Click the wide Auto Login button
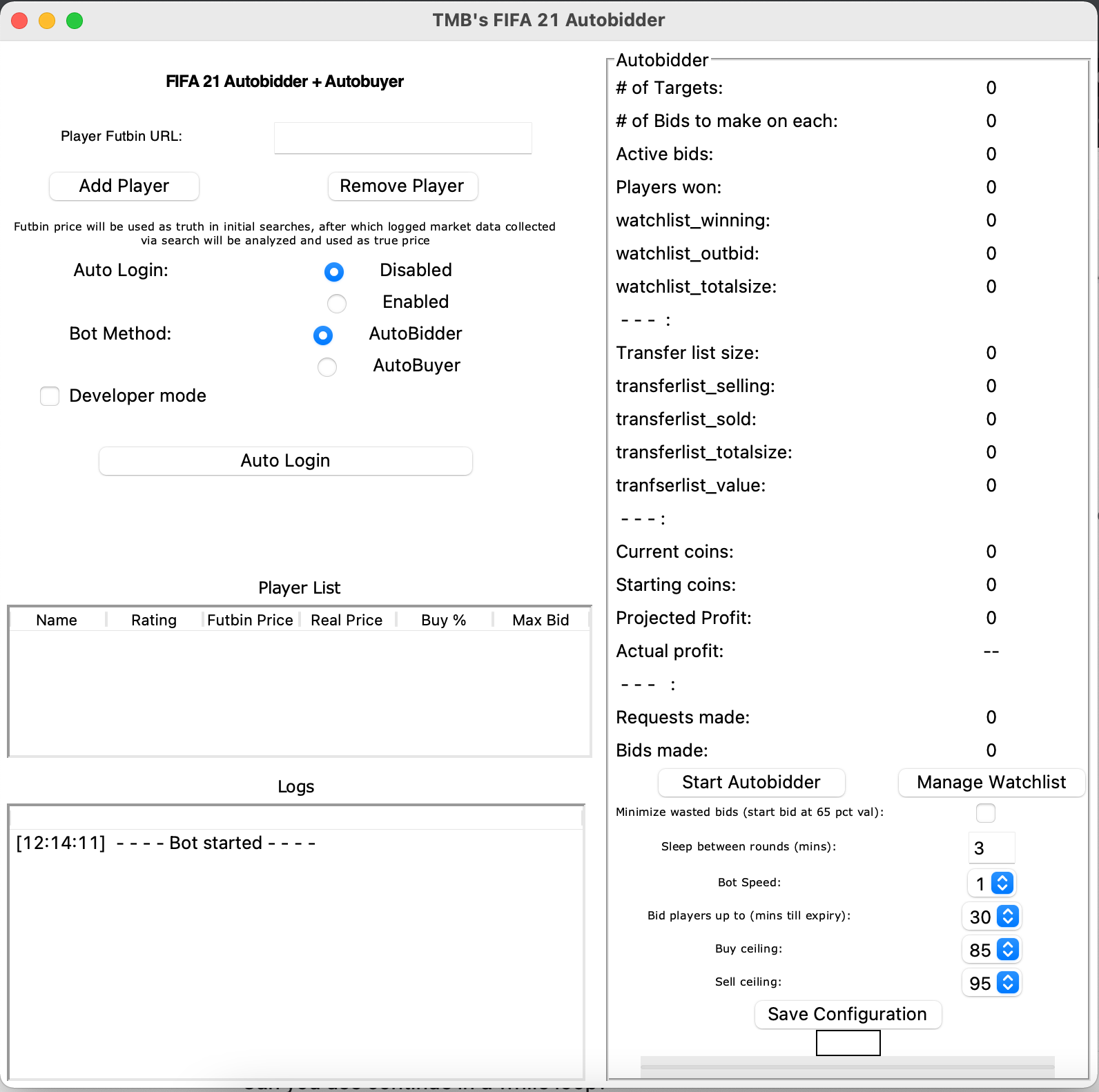 click(286, 461)
